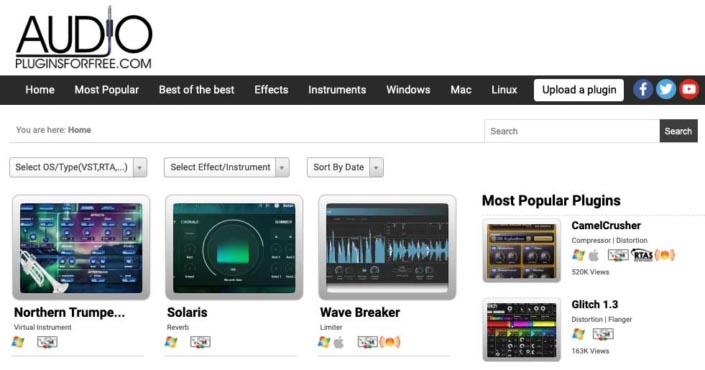This screenshot has width=705, height=370.
Task: Focus the Search input field
Action: (x=572, y=131)
